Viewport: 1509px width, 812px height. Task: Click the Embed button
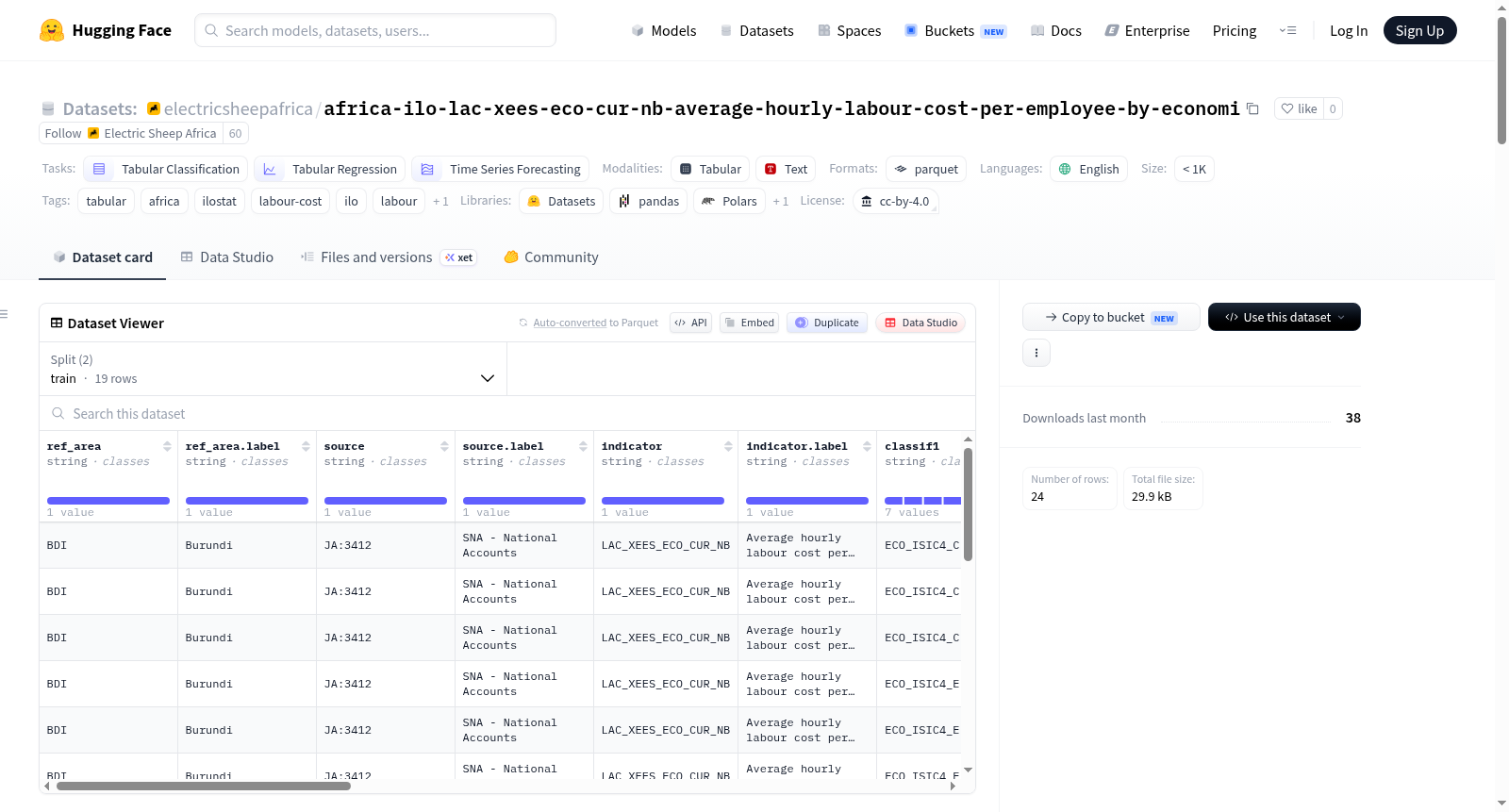pyautogui.click(x=749, y=323)
